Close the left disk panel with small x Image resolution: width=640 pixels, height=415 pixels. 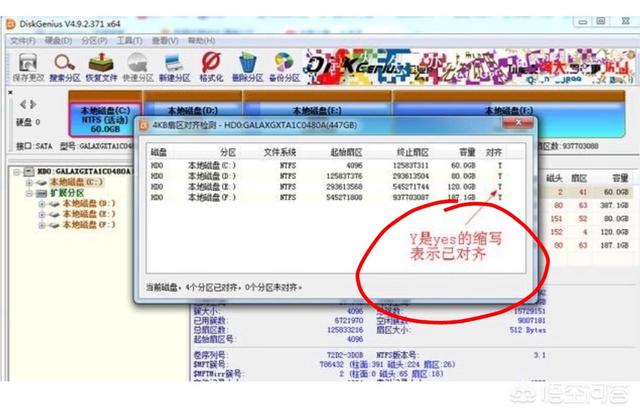tap(10, 93)
